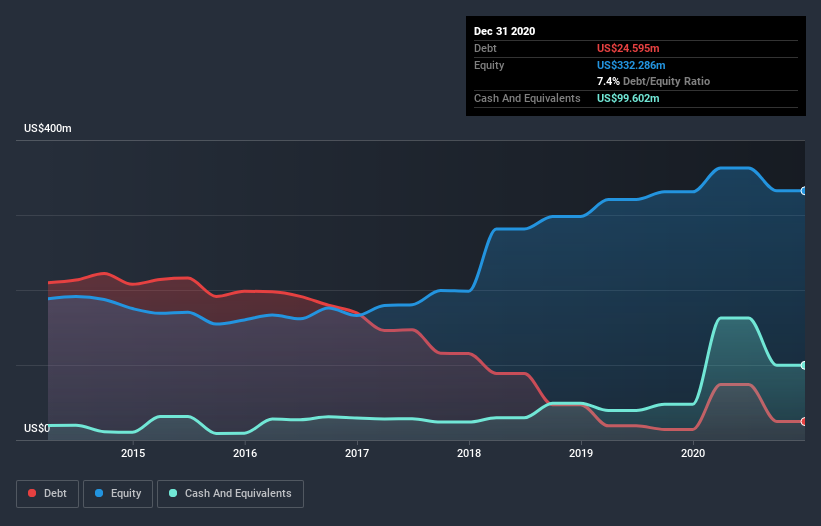Click the 2020 x-axis label

693,453
